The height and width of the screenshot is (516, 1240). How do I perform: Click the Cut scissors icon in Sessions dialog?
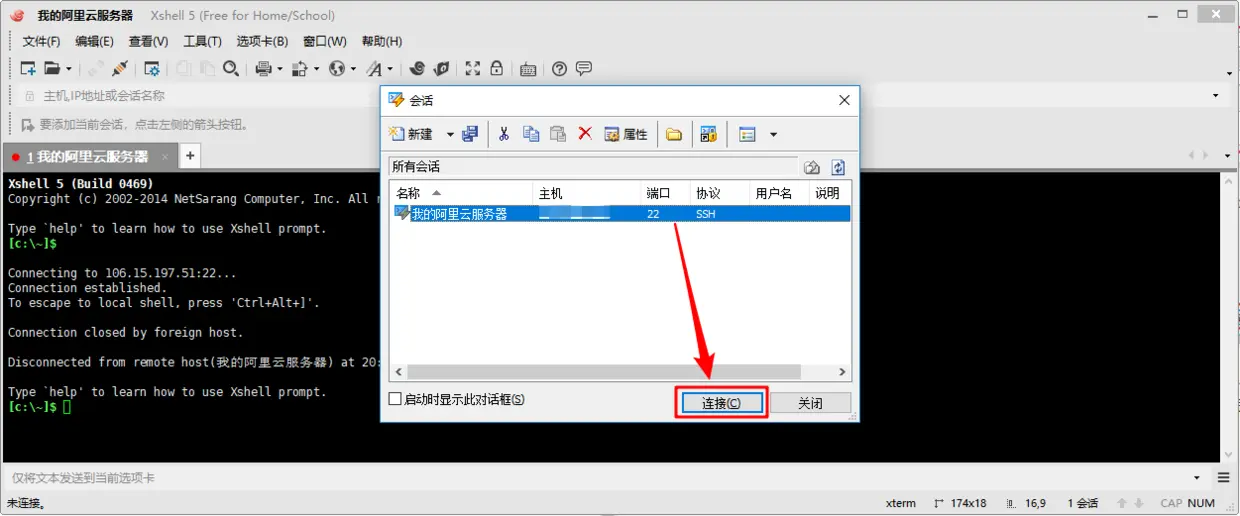click(x=504, y=134)
